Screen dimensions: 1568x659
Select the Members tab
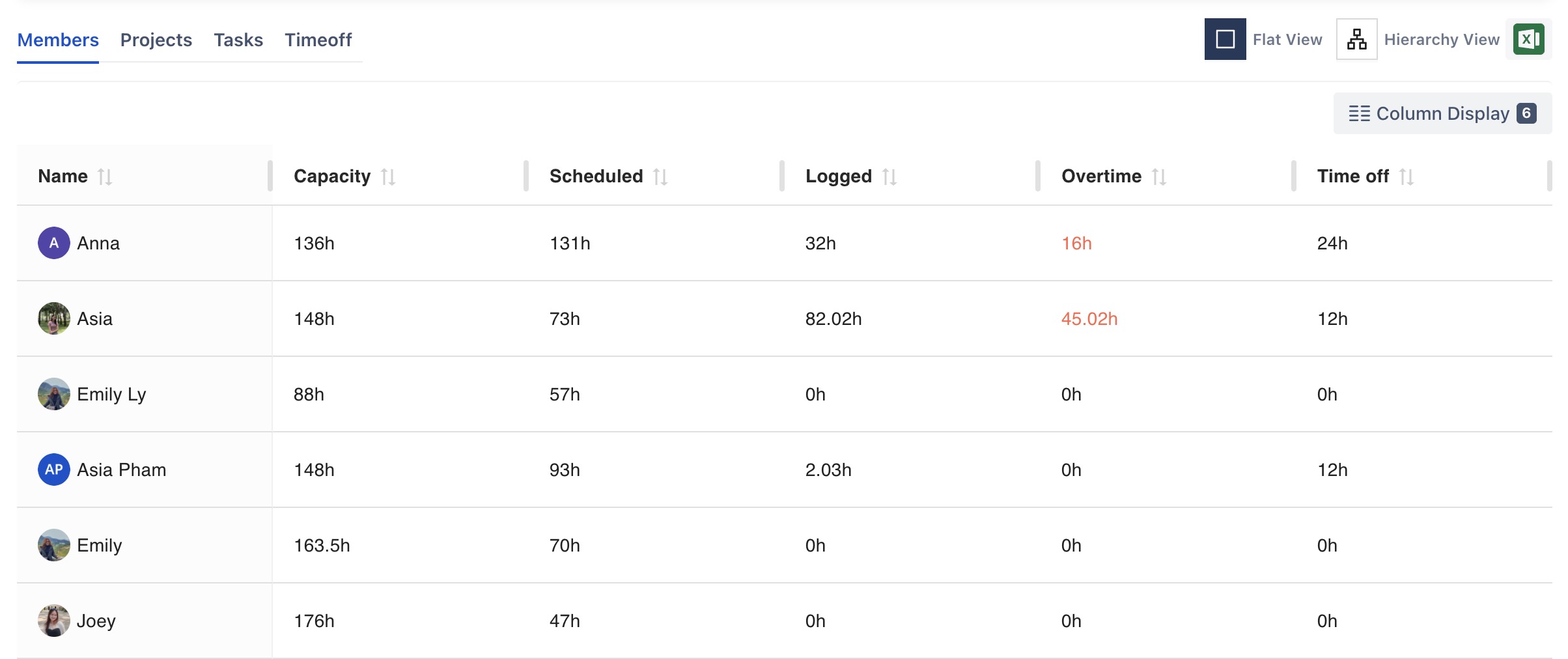click(x=58, y=40)
